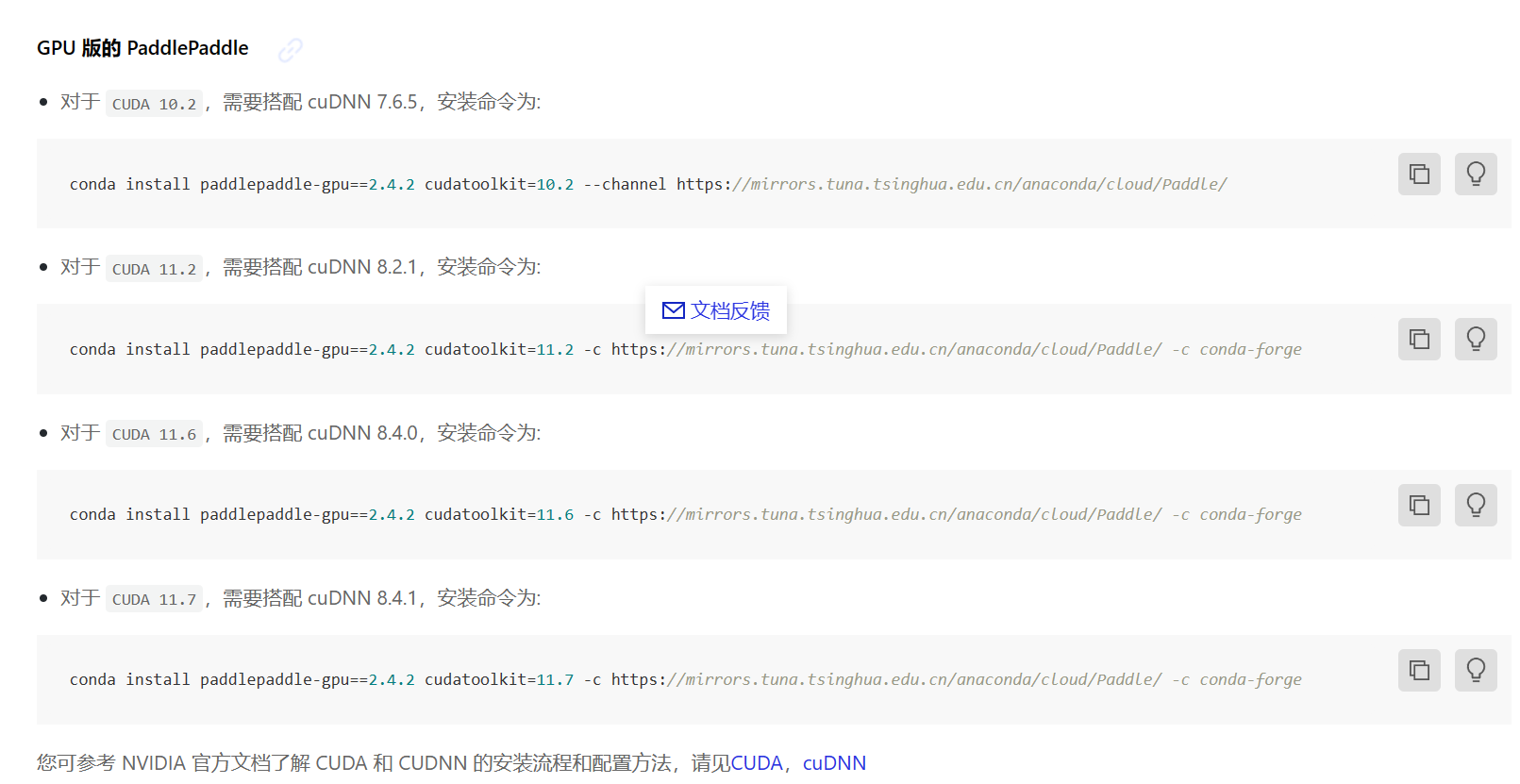
Task: Click the text 需要搭配 cuDNN 8.4.0
Action: tap(320, 433)
